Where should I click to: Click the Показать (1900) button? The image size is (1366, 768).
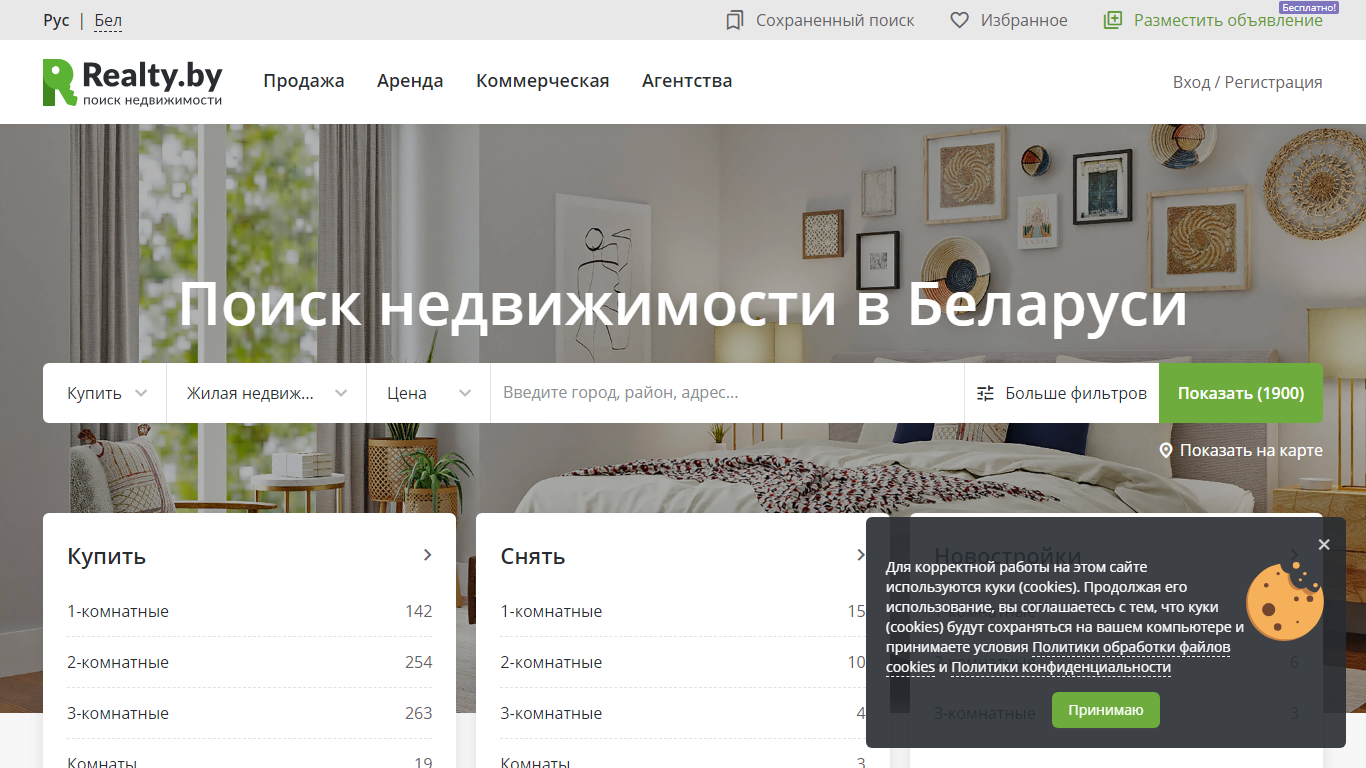1241,393
